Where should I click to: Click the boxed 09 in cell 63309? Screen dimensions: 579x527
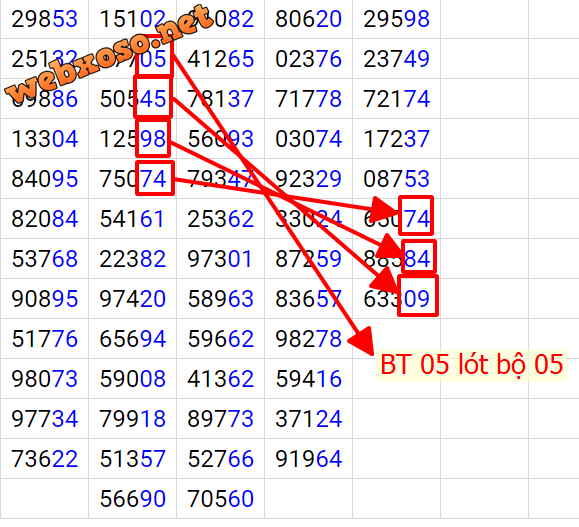point(418,296)
